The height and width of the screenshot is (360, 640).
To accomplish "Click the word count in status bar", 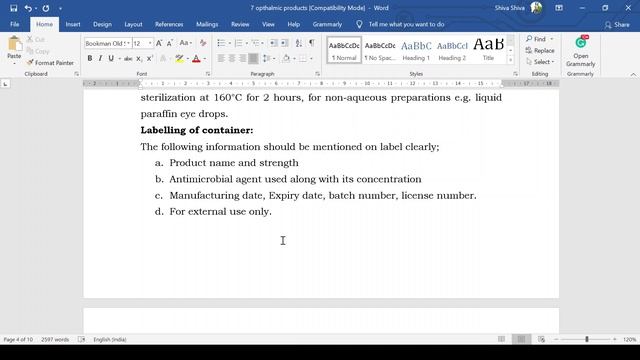I will coord(55,339).
